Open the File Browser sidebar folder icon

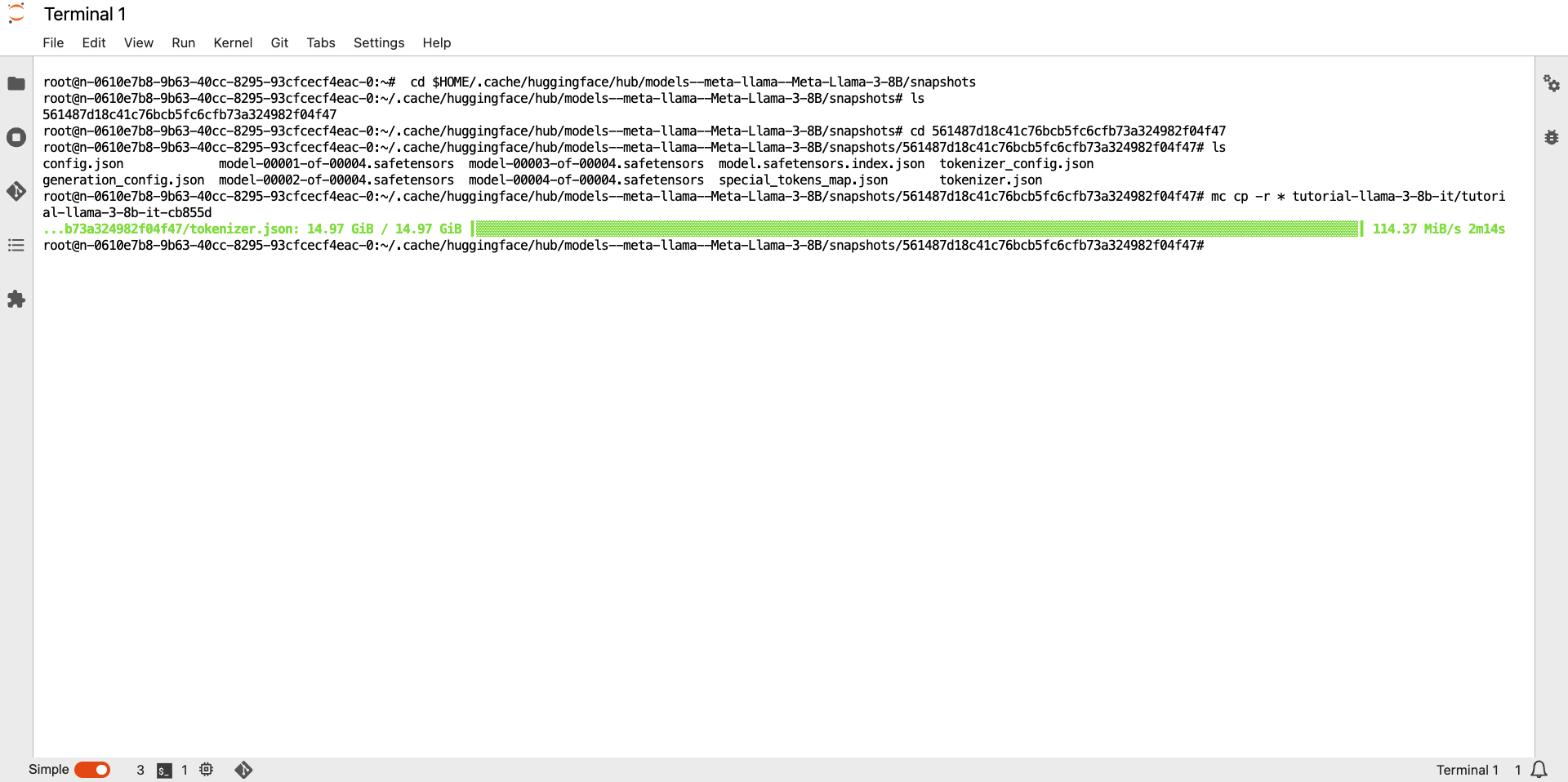16,83
